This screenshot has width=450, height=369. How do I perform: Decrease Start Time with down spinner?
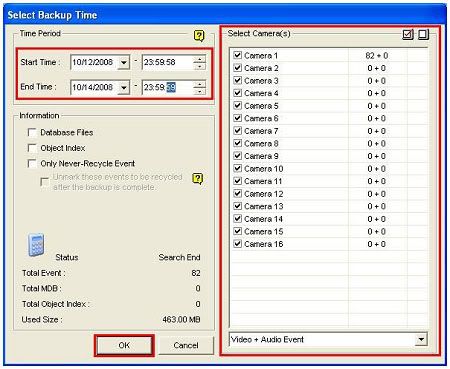coord(199,66)
